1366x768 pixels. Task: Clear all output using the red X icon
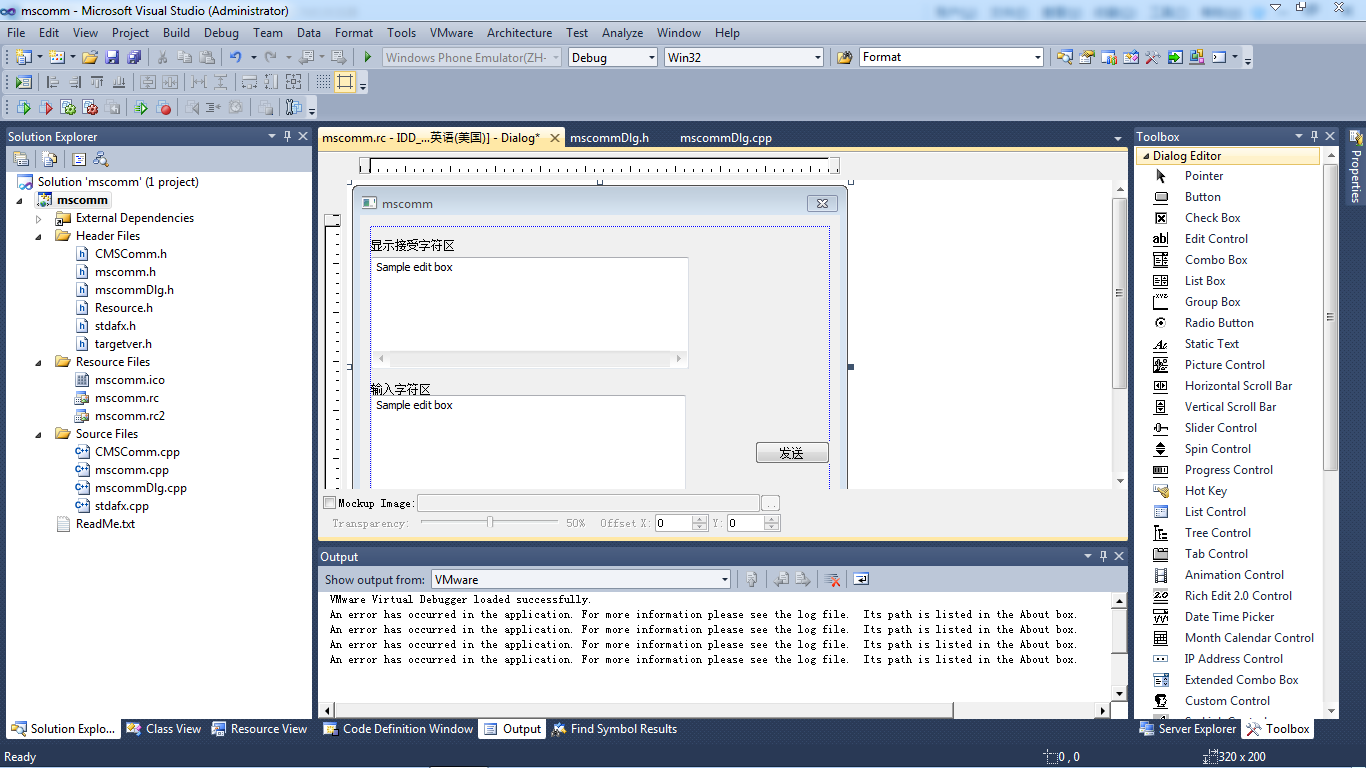click(831, 579)
